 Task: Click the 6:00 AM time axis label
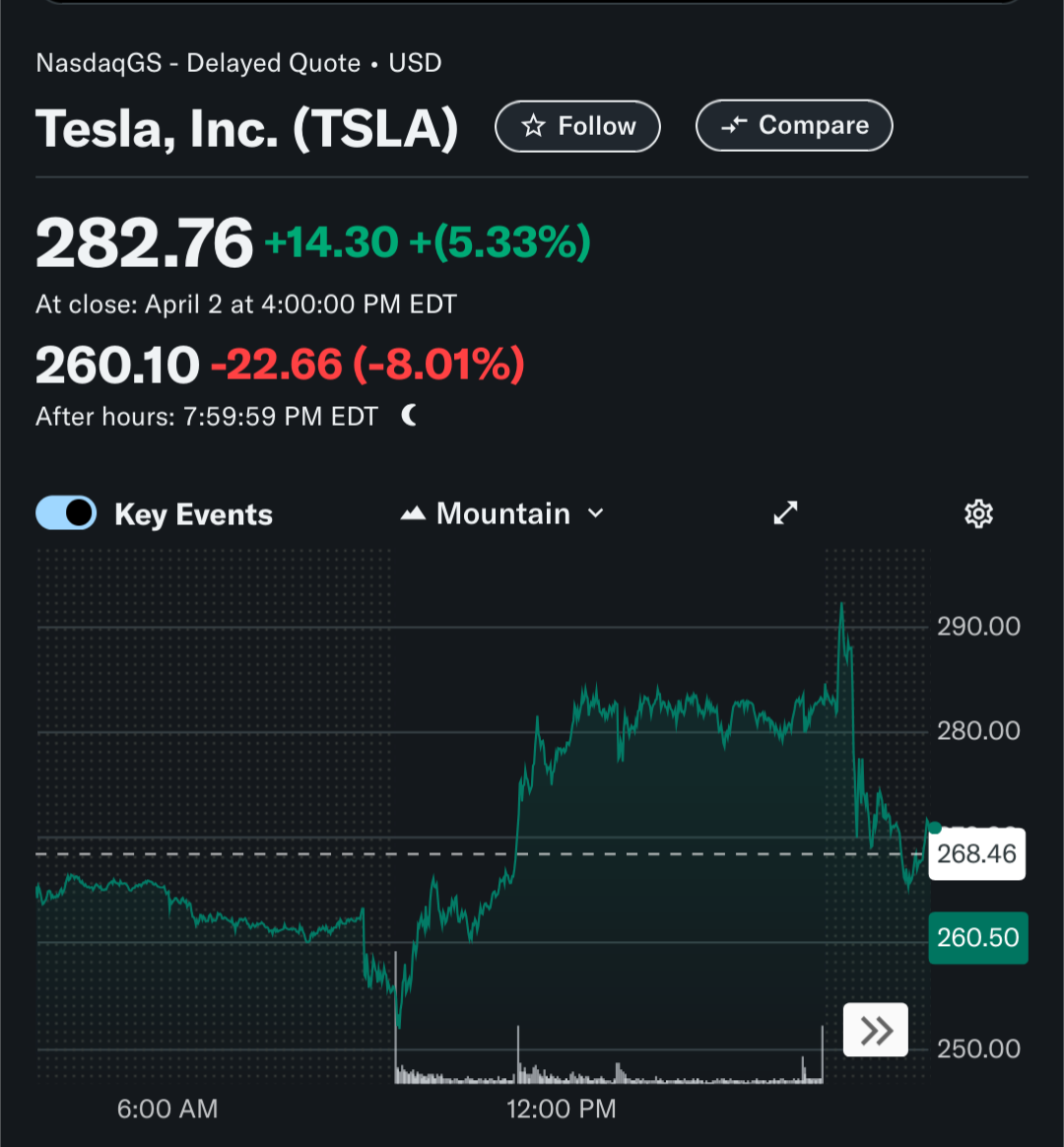(x=167, y=1109)
